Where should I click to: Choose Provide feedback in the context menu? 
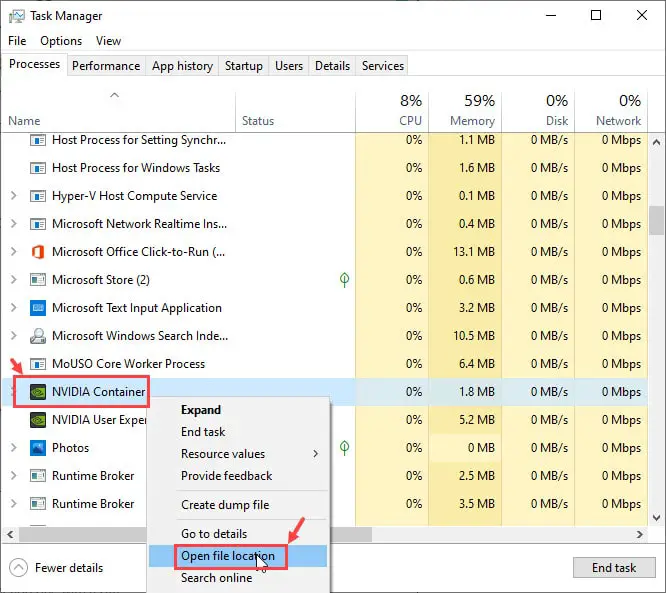(x=237, y=476)
